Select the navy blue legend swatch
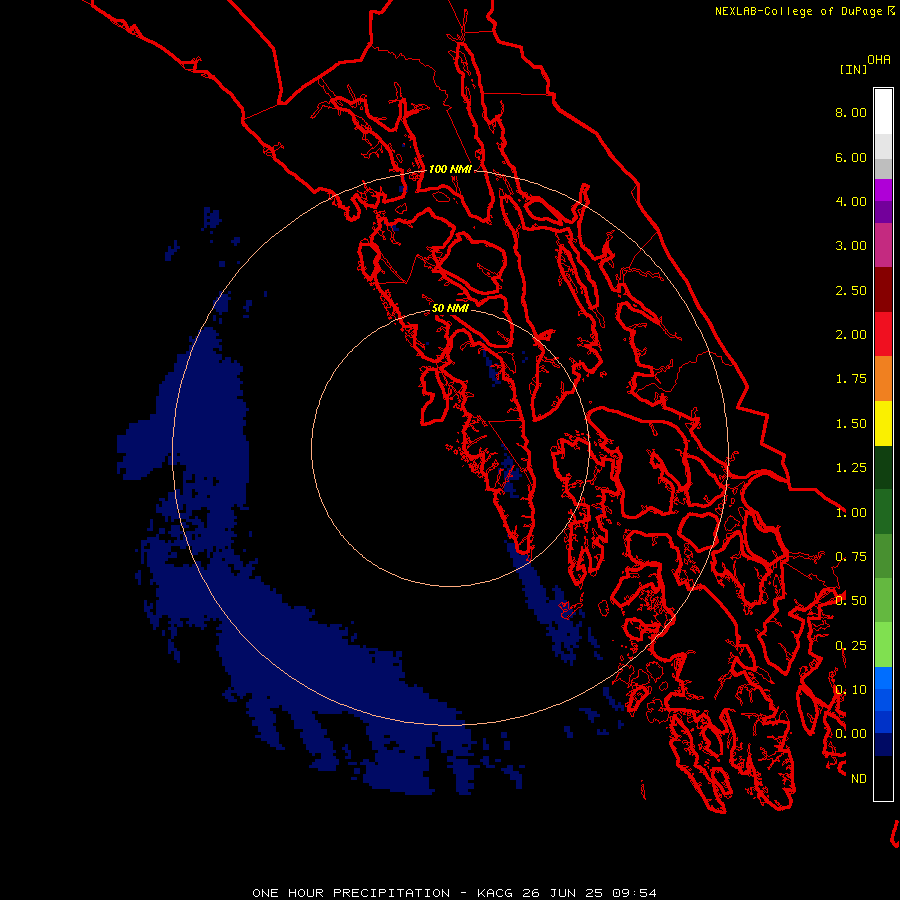 click(883, 745)
